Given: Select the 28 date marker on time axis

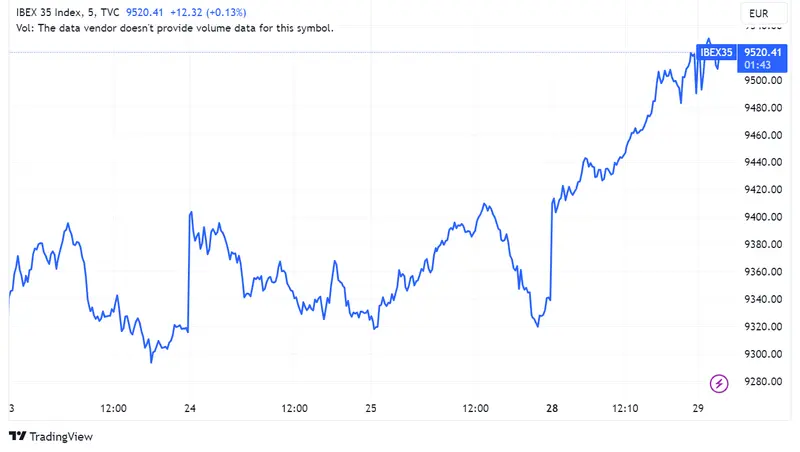Looking at the screenshot, I should 552,408.
